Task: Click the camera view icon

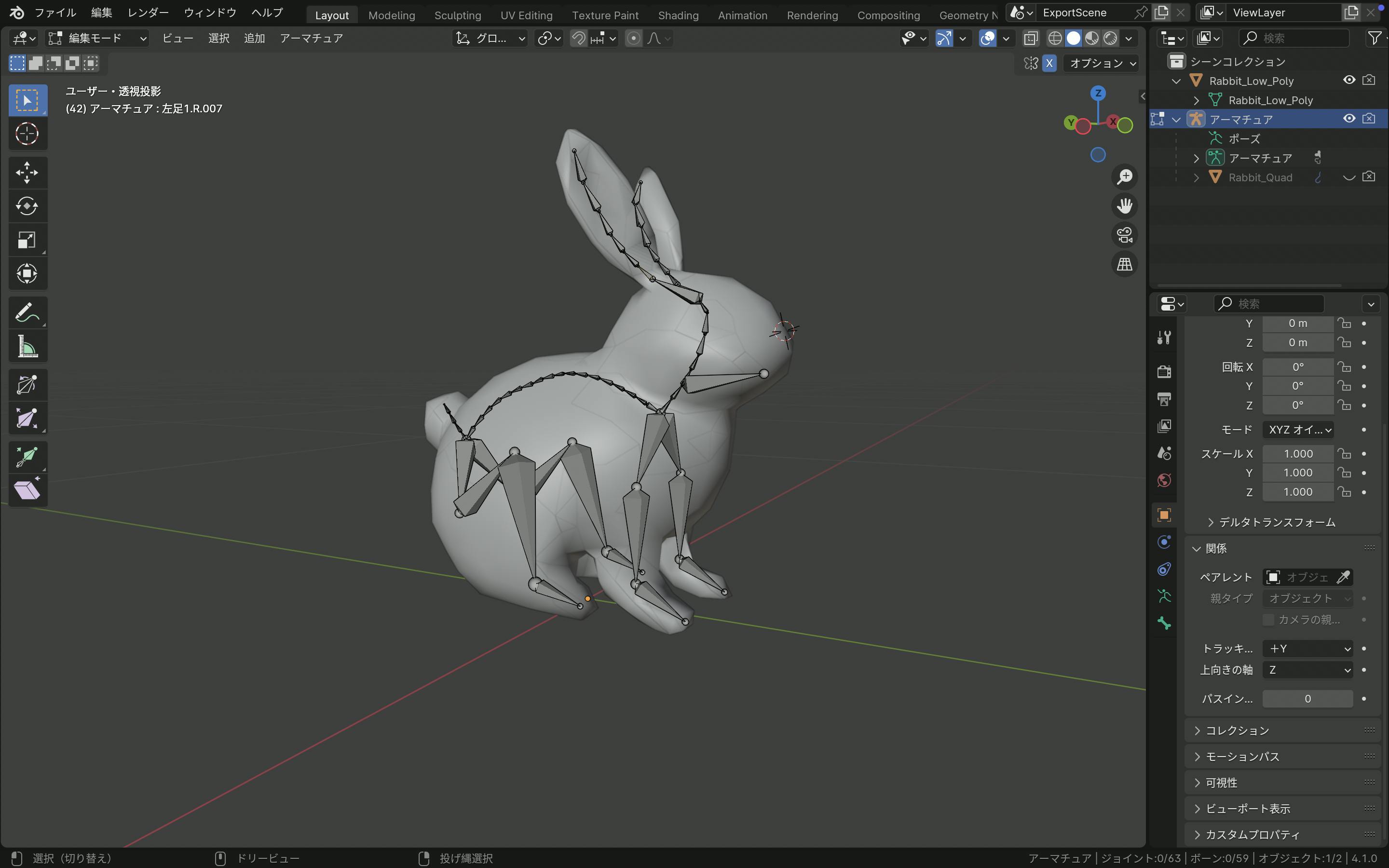Action: coord(1124,235)
